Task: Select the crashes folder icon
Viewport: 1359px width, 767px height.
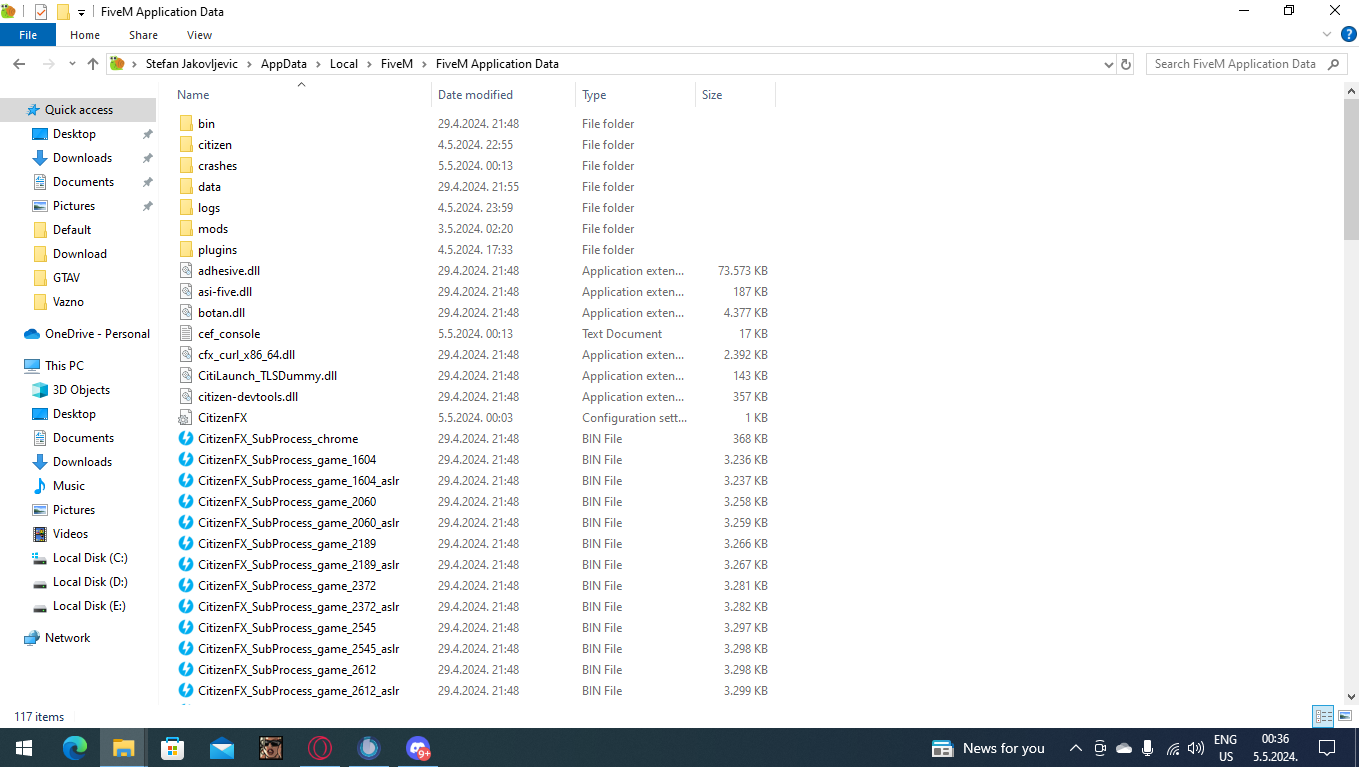Action: 186,166
